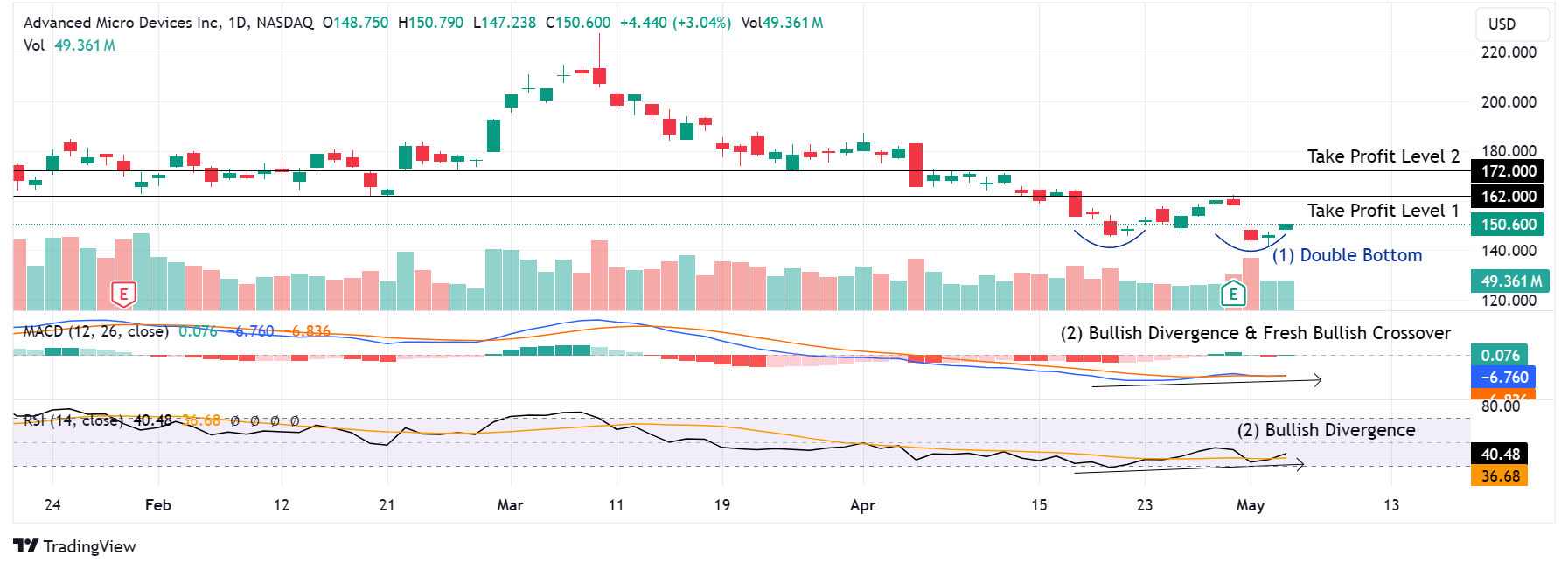1568x569 pixels.
Task: Click the 80.00 RSI axis tick
Action: coord(1501,406)
